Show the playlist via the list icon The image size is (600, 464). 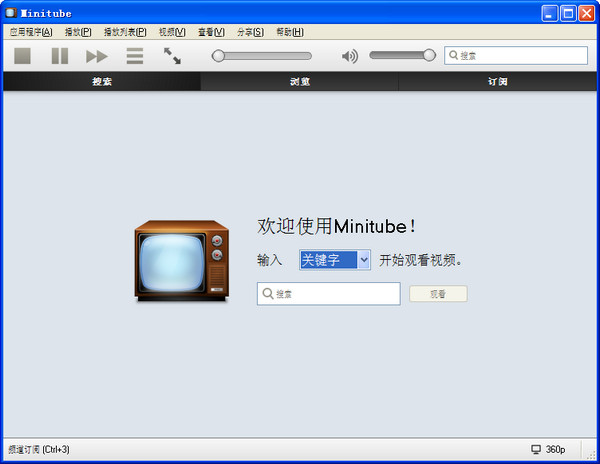(x=135, y=56)
